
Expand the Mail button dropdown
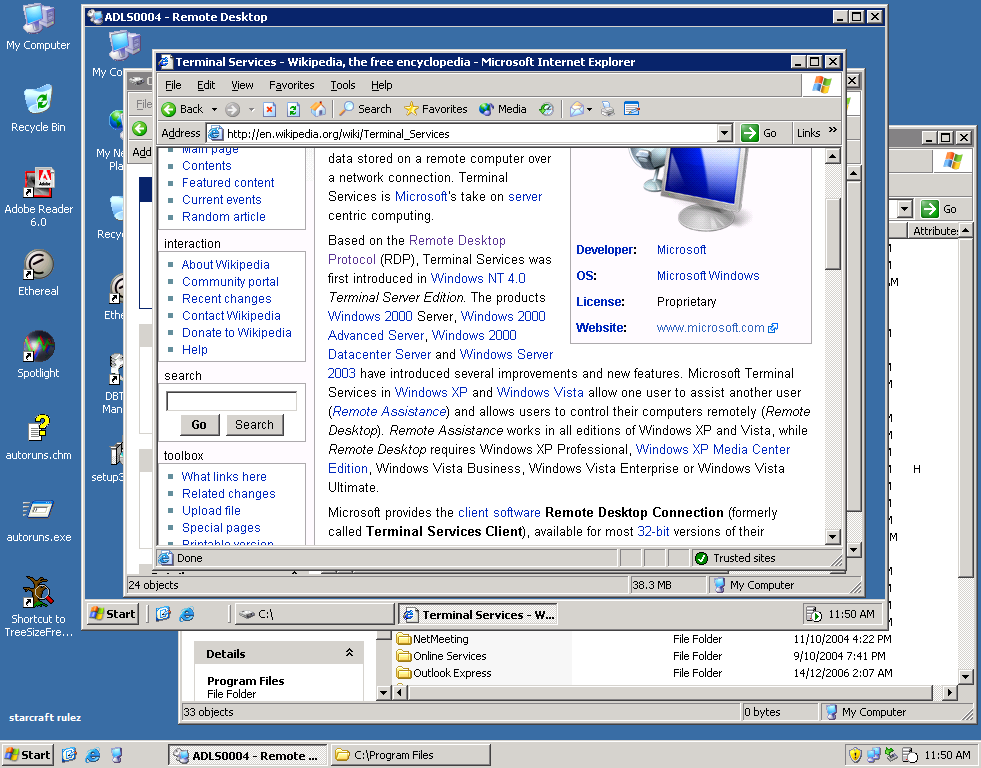click(590, 110)
